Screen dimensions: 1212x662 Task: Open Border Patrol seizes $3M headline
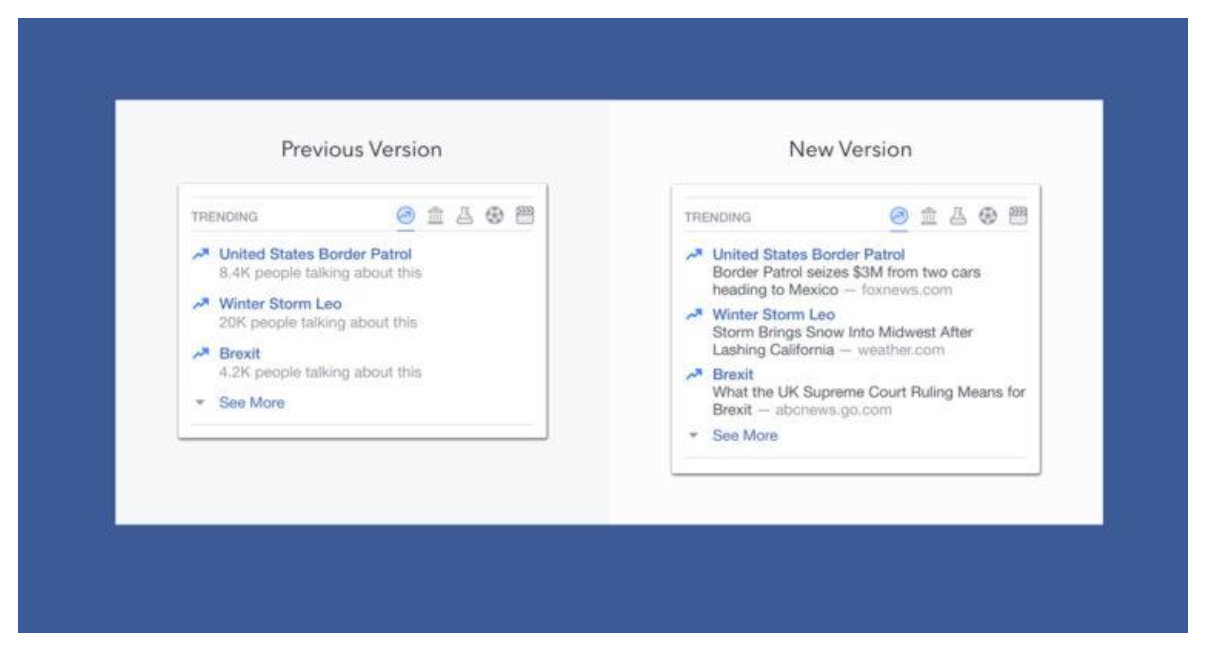pos(846,272)
